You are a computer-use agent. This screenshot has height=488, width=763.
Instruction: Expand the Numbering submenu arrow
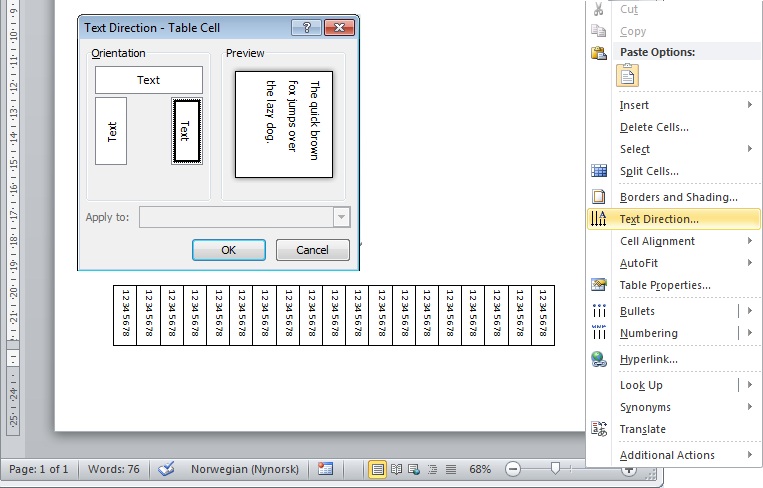click(749, 332)
